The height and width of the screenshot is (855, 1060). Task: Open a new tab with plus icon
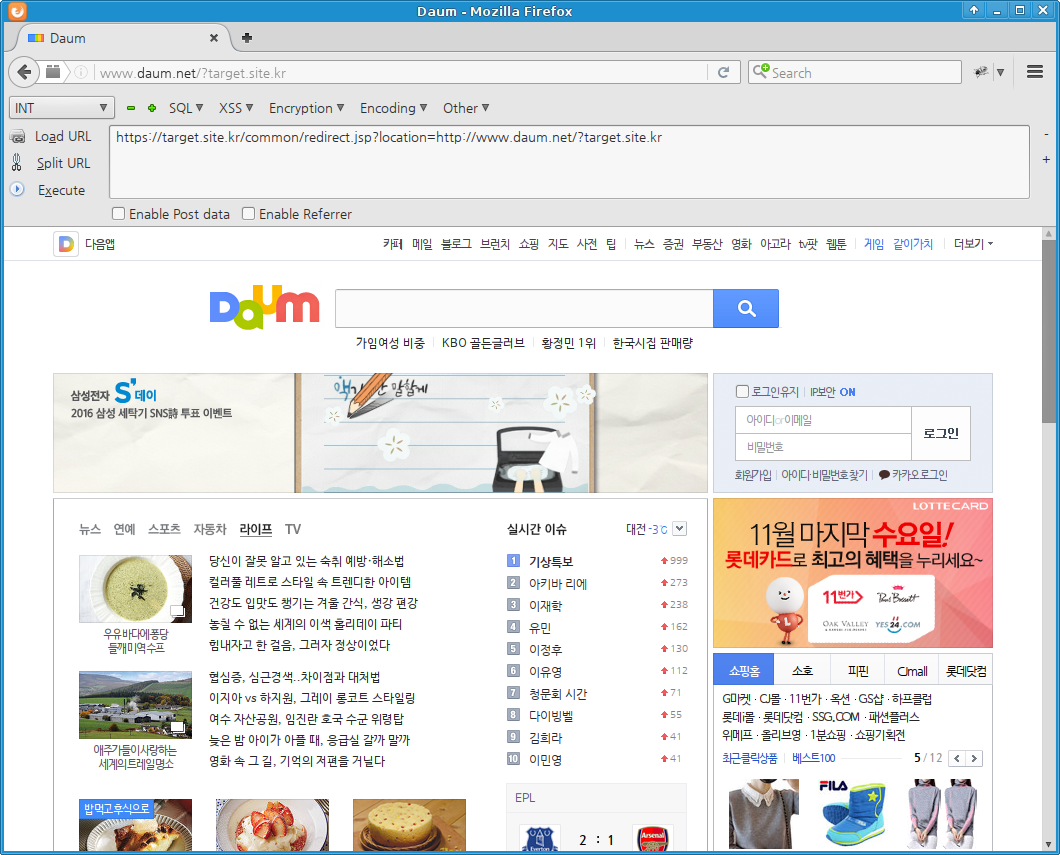tap(247, 38)
